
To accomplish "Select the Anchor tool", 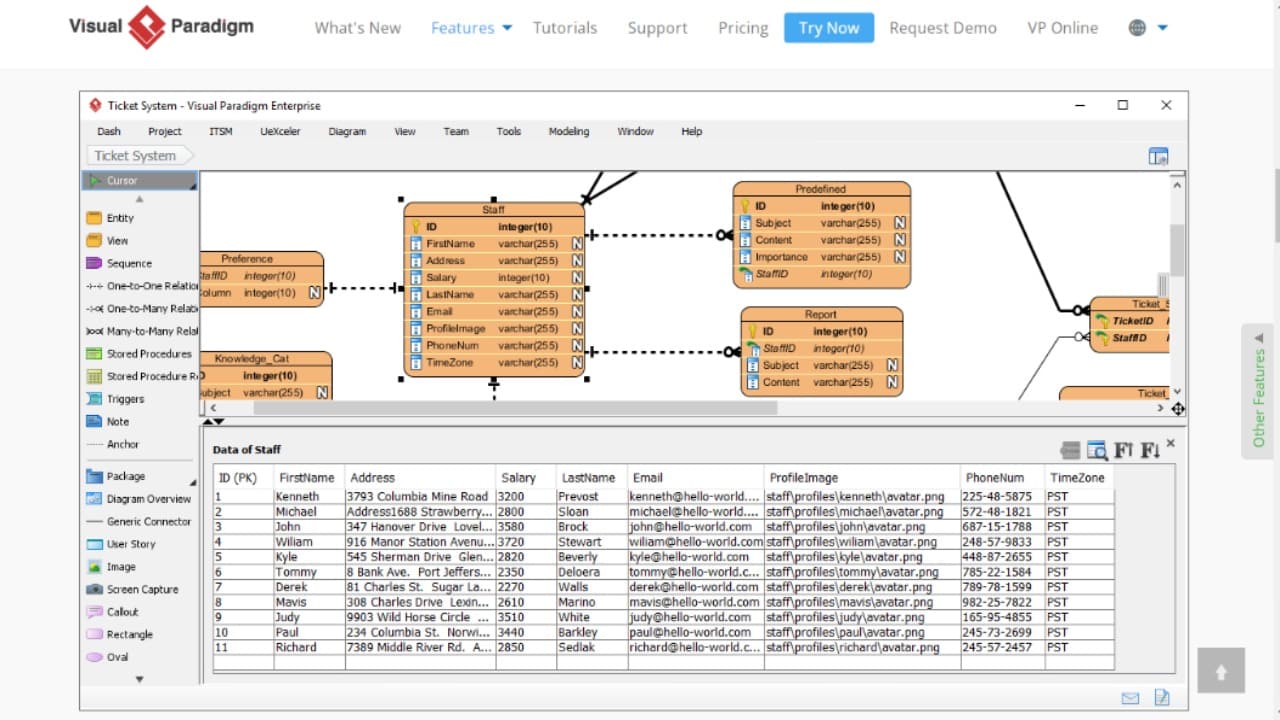I will [113, 444].
